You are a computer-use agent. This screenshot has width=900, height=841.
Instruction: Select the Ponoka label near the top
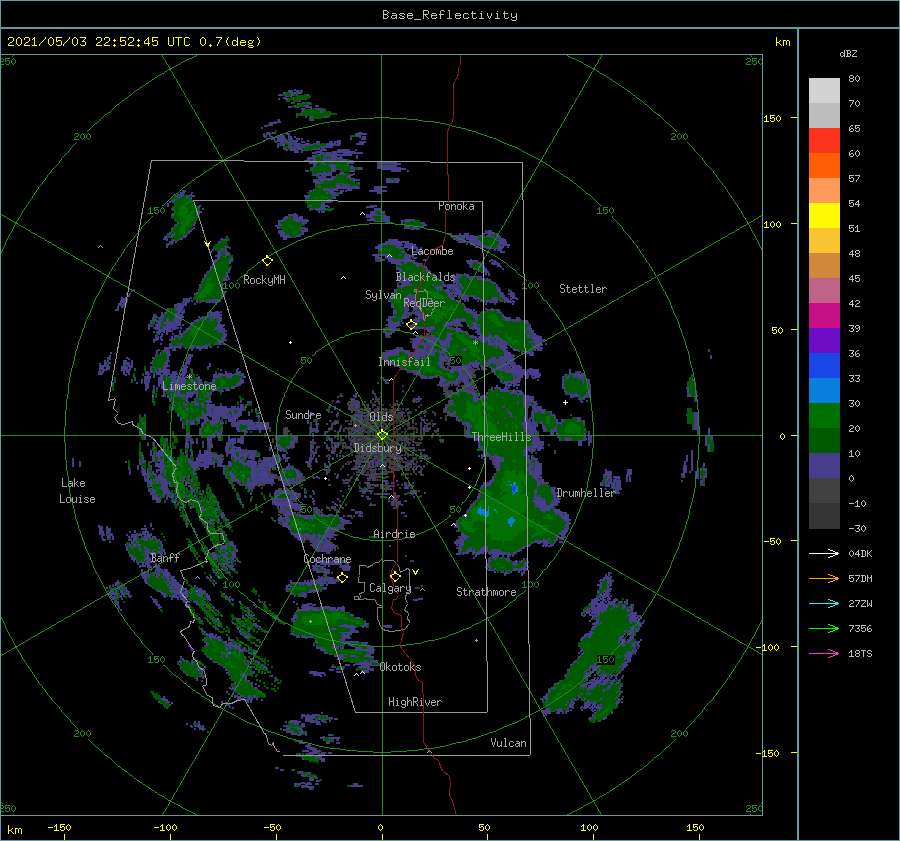[x=456, y=206]
